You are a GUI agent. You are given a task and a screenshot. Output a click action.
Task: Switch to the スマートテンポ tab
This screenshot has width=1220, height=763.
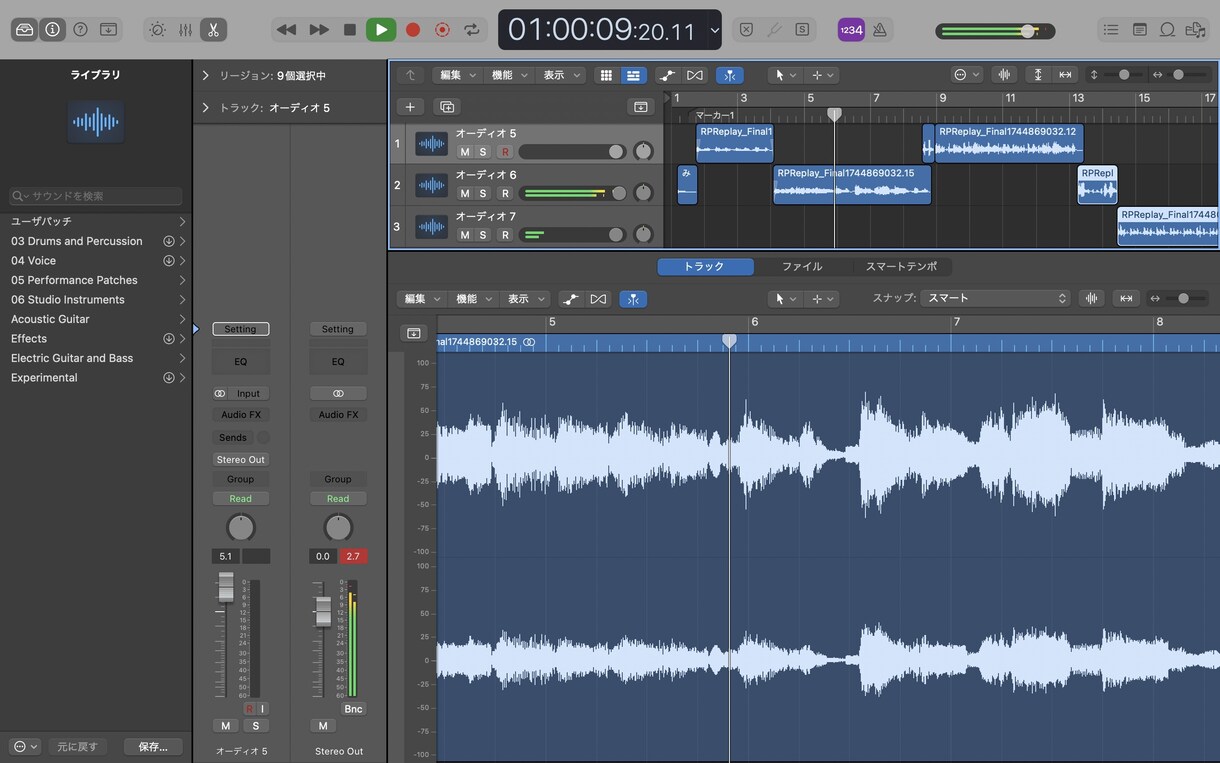901,267
